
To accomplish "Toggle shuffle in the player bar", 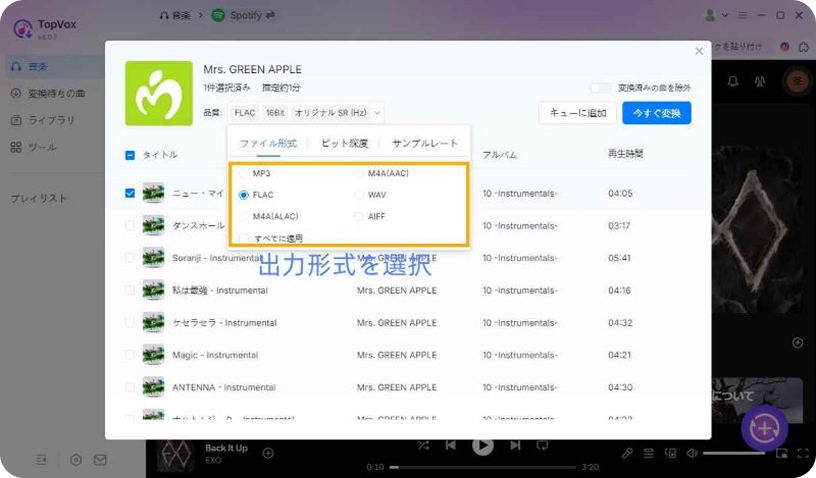I will tap(423, 445).
